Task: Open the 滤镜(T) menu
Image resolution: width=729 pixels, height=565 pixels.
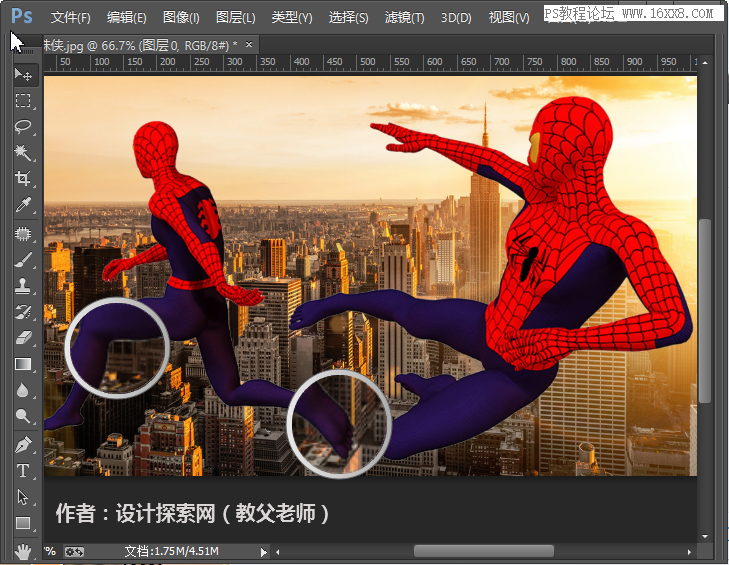Action: (404, 18)
